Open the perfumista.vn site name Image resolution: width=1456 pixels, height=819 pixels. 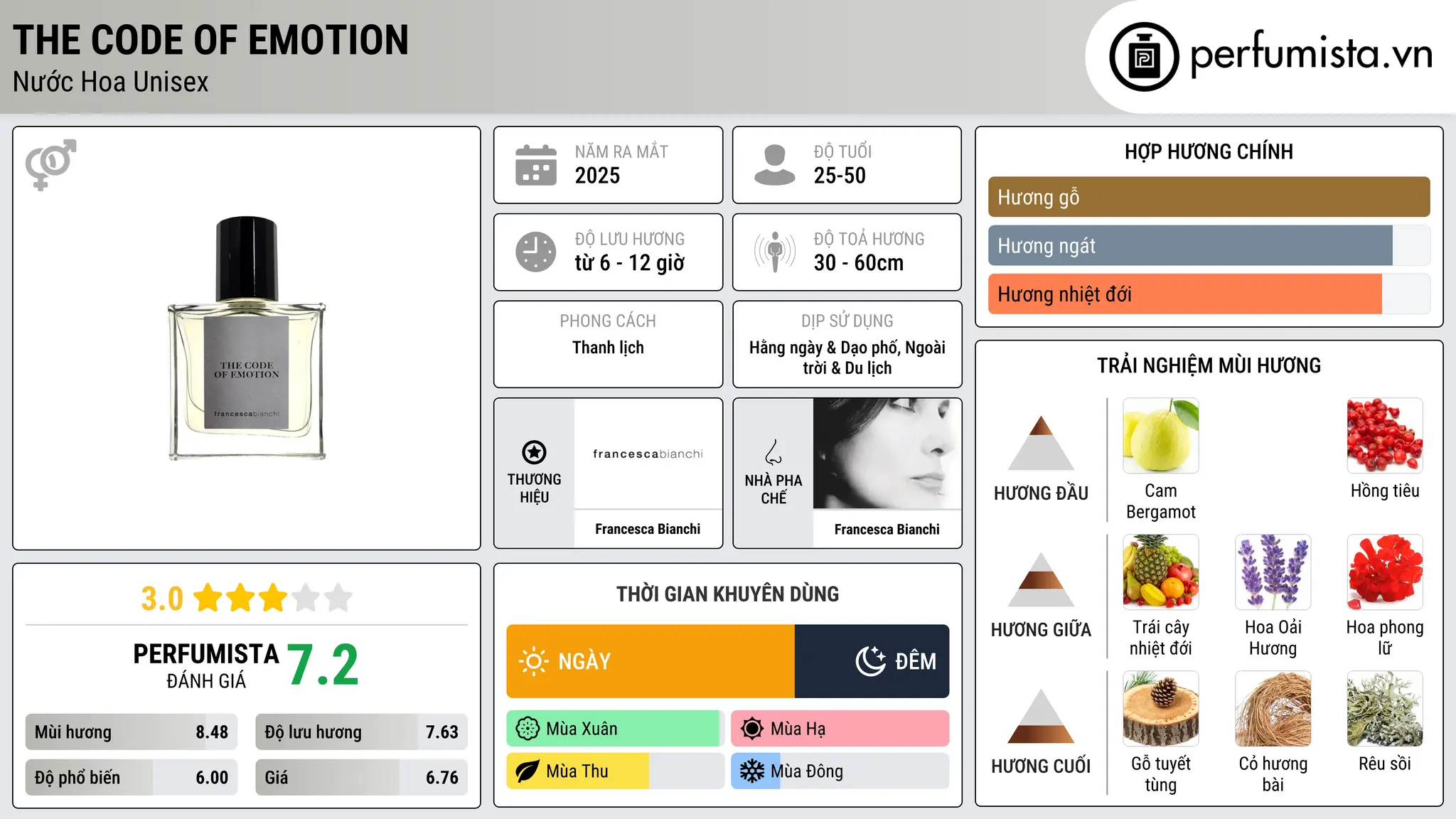click(x=1312, y=54)
